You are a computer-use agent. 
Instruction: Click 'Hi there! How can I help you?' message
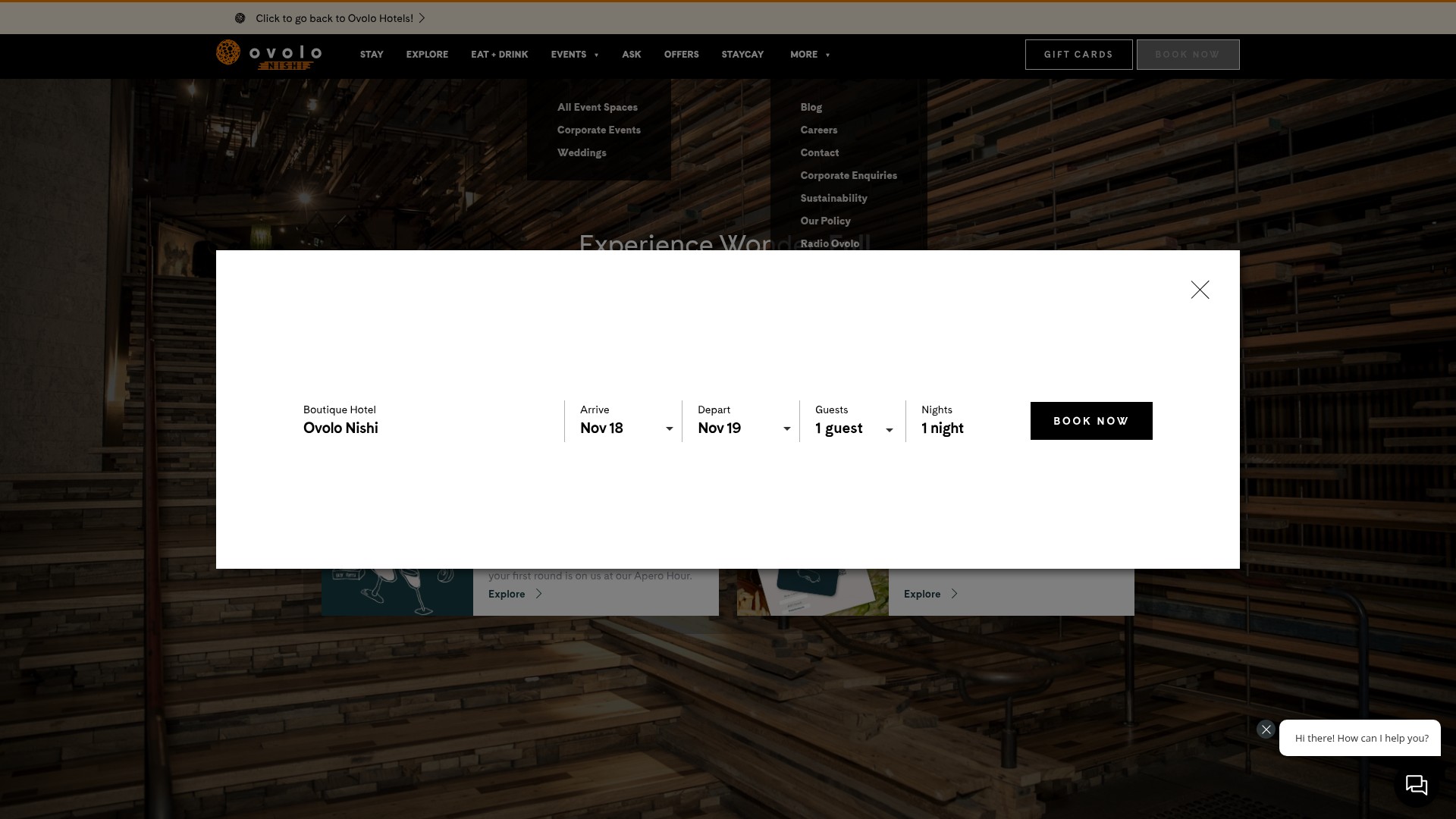pos(1361,738)
